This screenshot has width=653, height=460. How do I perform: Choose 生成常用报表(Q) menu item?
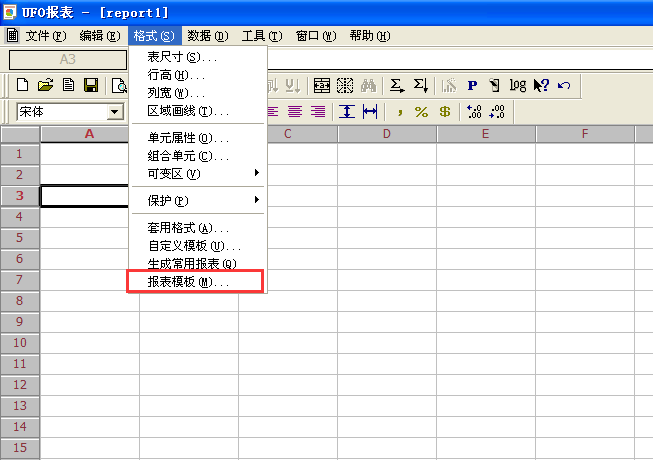(199, 264)
